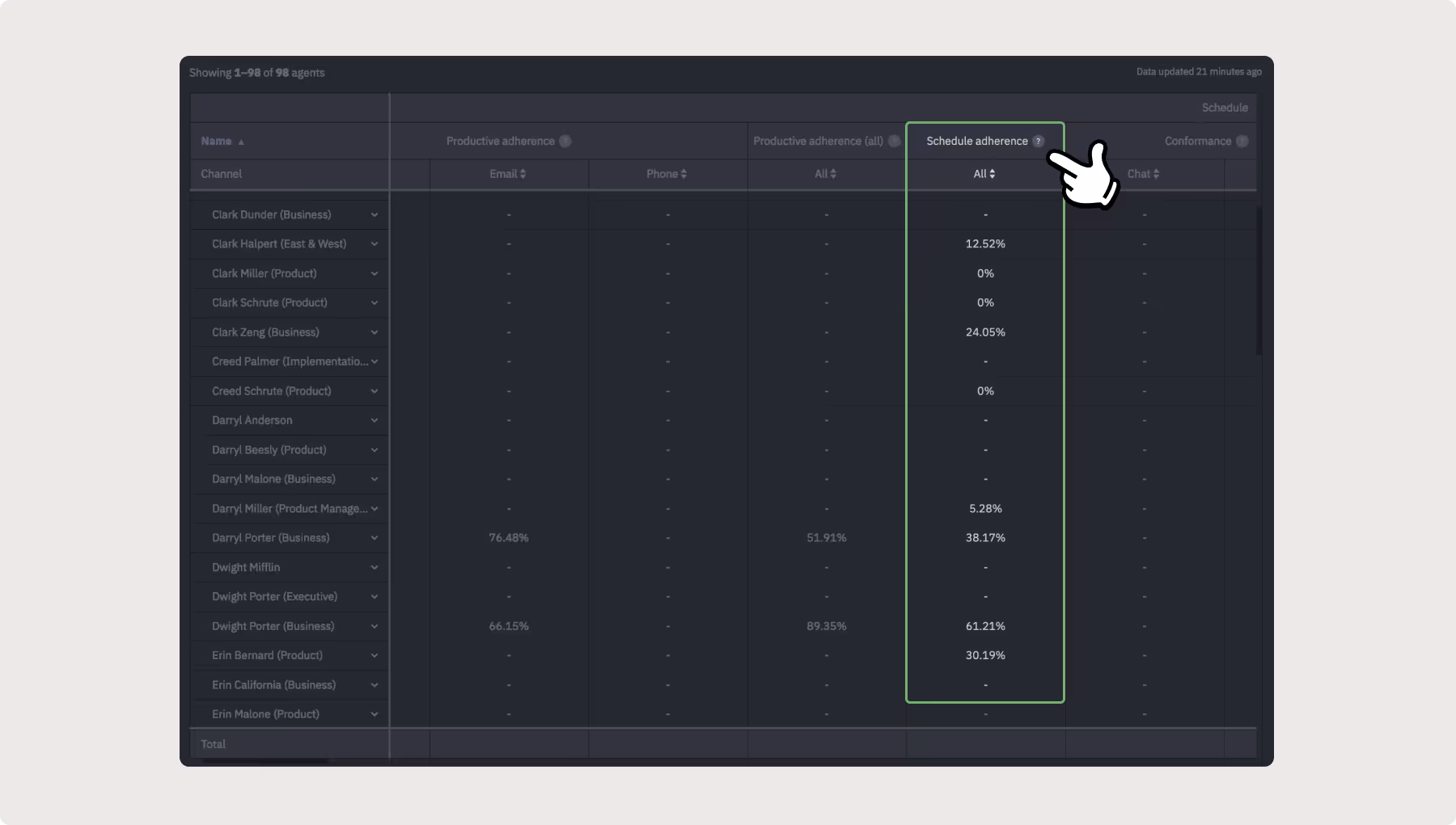The height and width of the screenshot is (825, 1456).
Task: Expand Dwight Porter (Business) row
Action: click(375, 627)
